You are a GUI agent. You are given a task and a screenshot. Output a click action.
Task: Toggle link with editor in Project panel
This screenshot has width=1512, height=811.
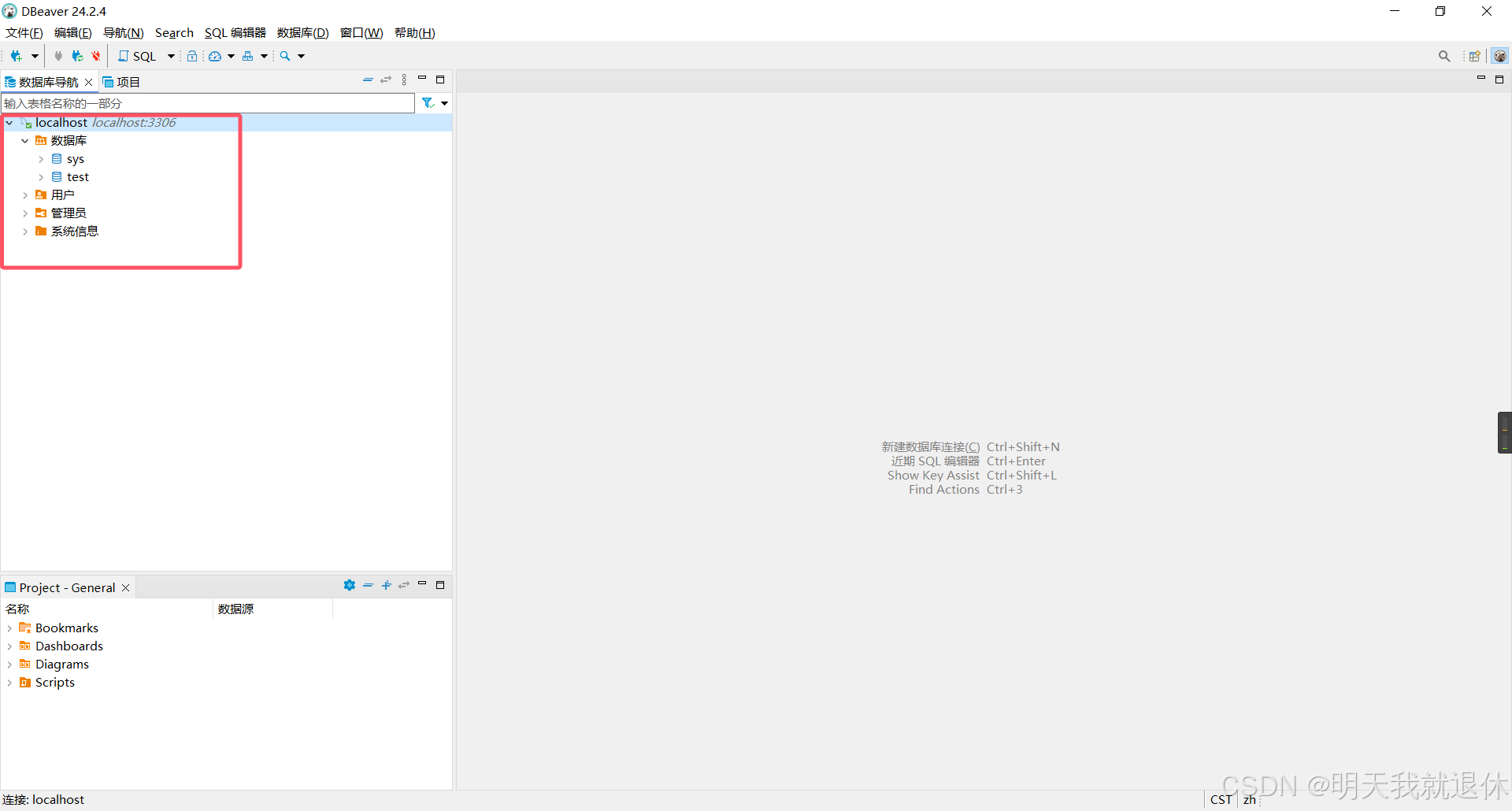(x=404, y=585)
